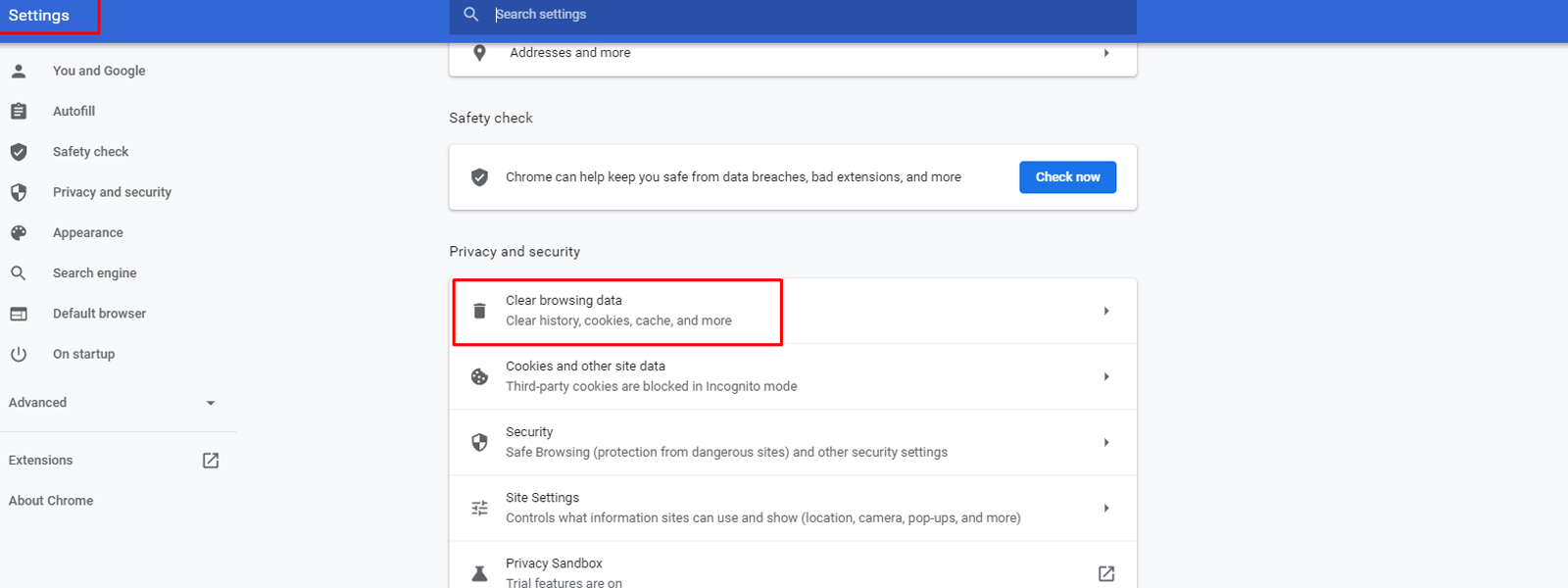The image size is (1568, 588).
Task: Click the power icon beside On startup
Action: (x=19, y=354)
